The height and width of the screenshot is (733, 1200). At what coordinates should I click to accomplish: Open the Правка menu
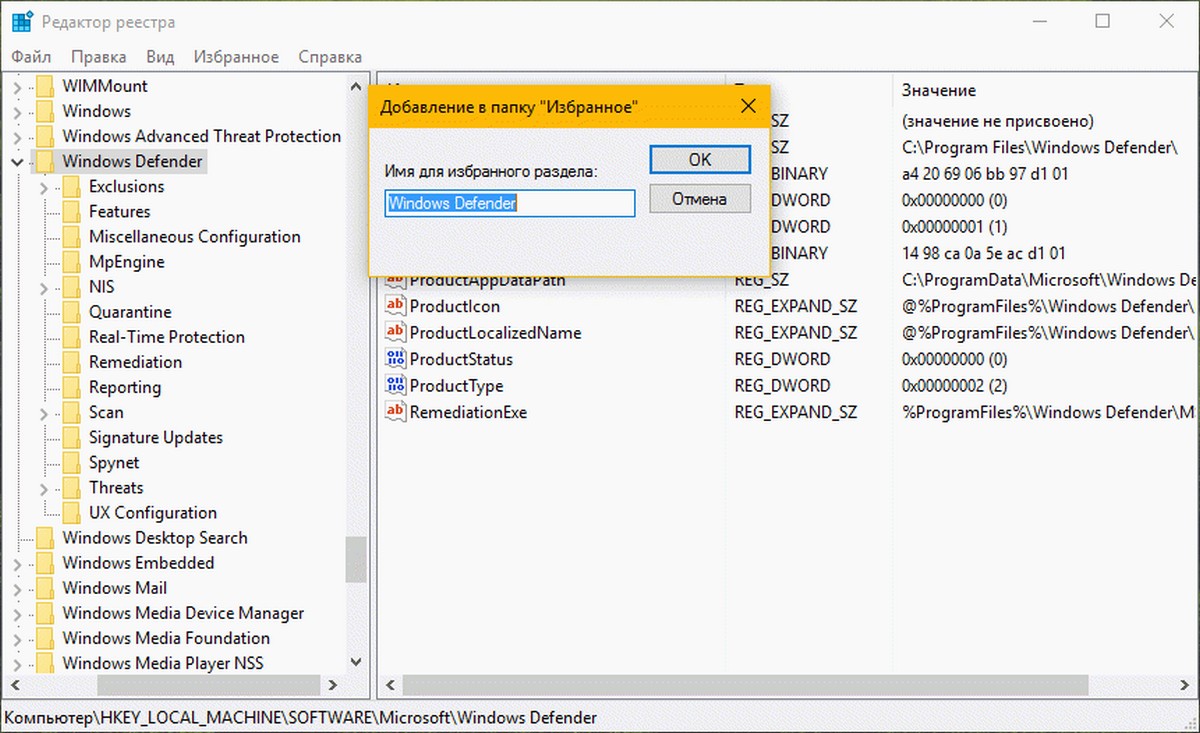[x=99, y=57]
